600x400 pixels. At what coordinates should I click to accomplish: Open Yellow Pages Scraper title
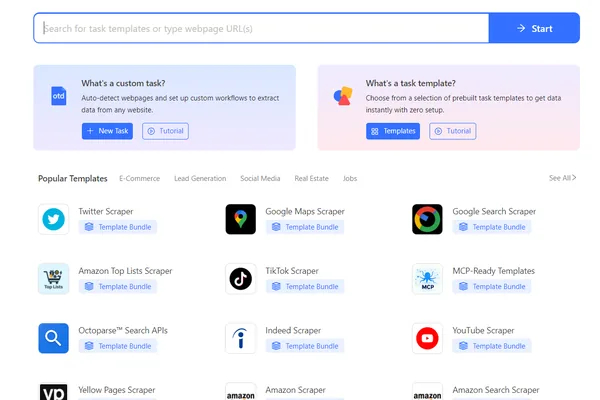coord(117,390)
